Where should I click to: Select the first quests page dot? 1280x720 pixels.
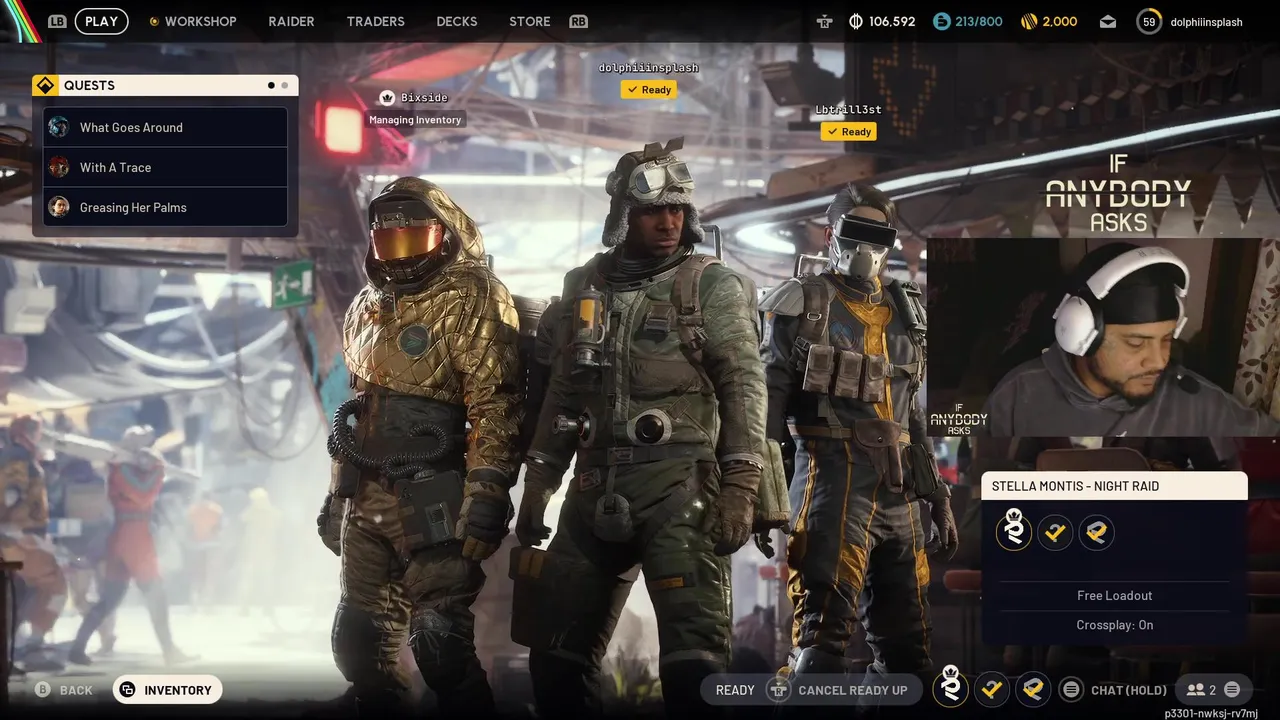point(271,86)
